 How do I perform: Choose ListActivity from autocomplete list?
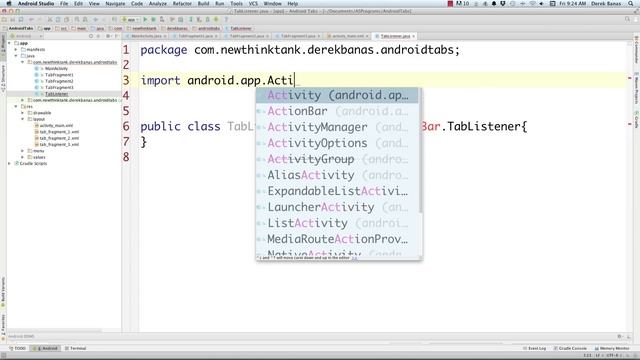click(x=337, y=223)
